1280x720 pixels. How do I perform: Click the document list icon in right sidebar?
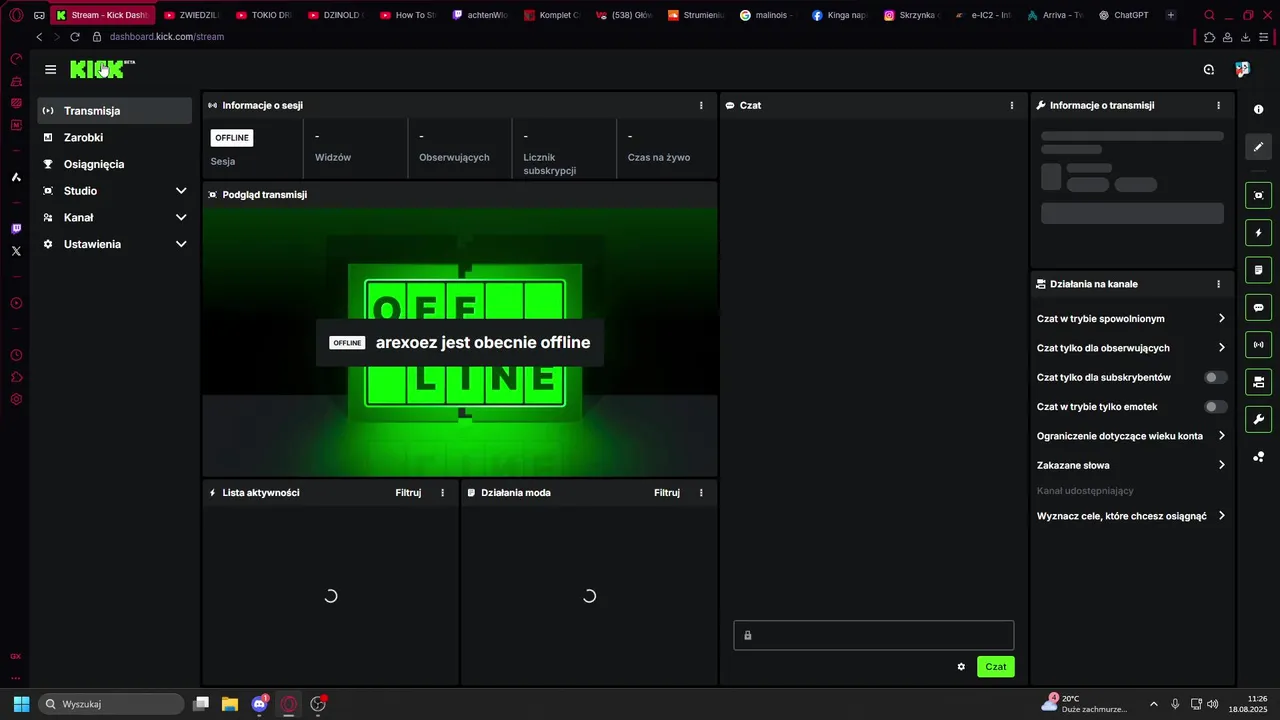1258,270
